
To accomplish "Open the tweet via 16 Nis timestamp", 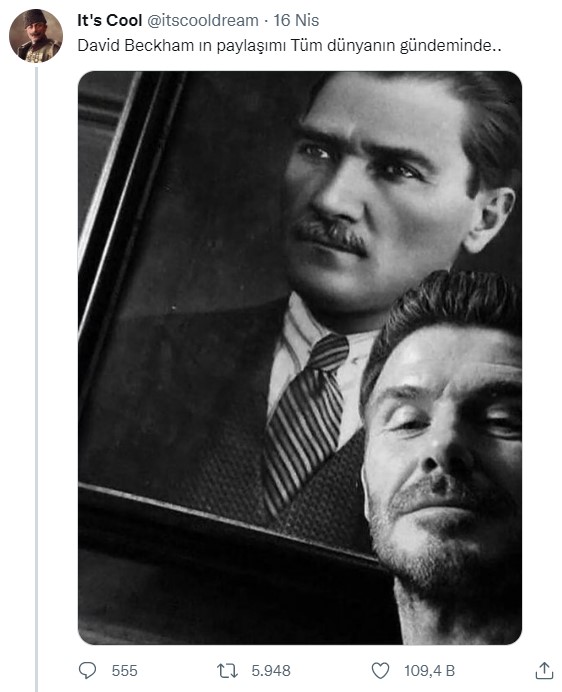I will [x=296, y=20].
